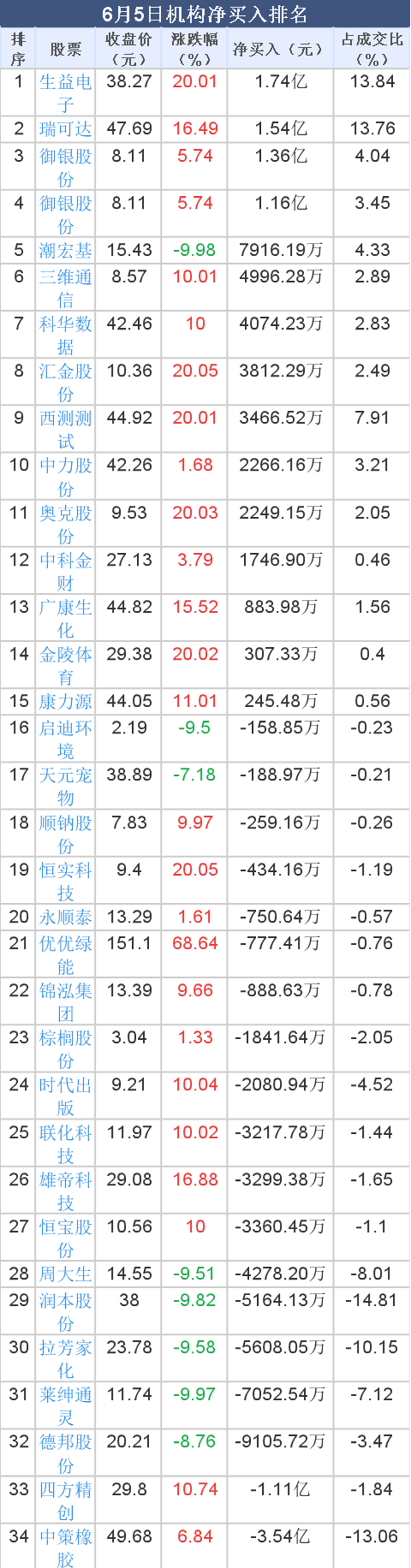The width and height of the screenshot is (411, 1568).
Task: Select the 周大生 stock name
Action: pos(66,1274)
